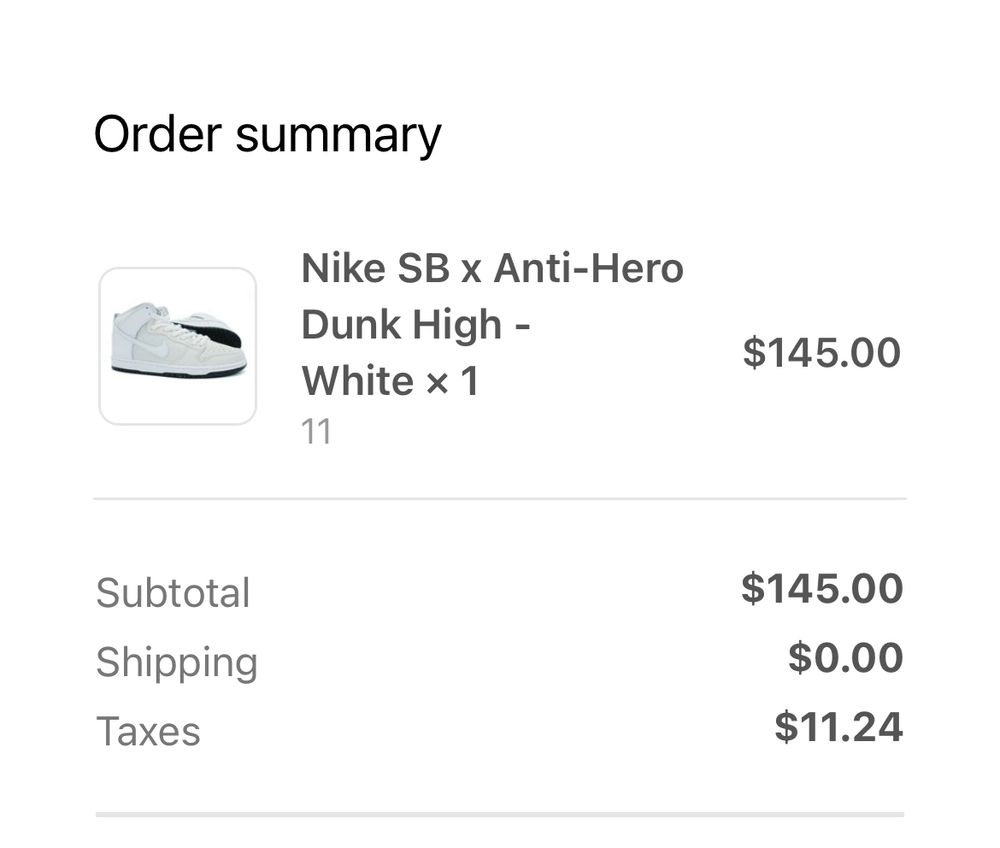
Task: Click the Dunk High text line
Action: [x=415, y=324]
